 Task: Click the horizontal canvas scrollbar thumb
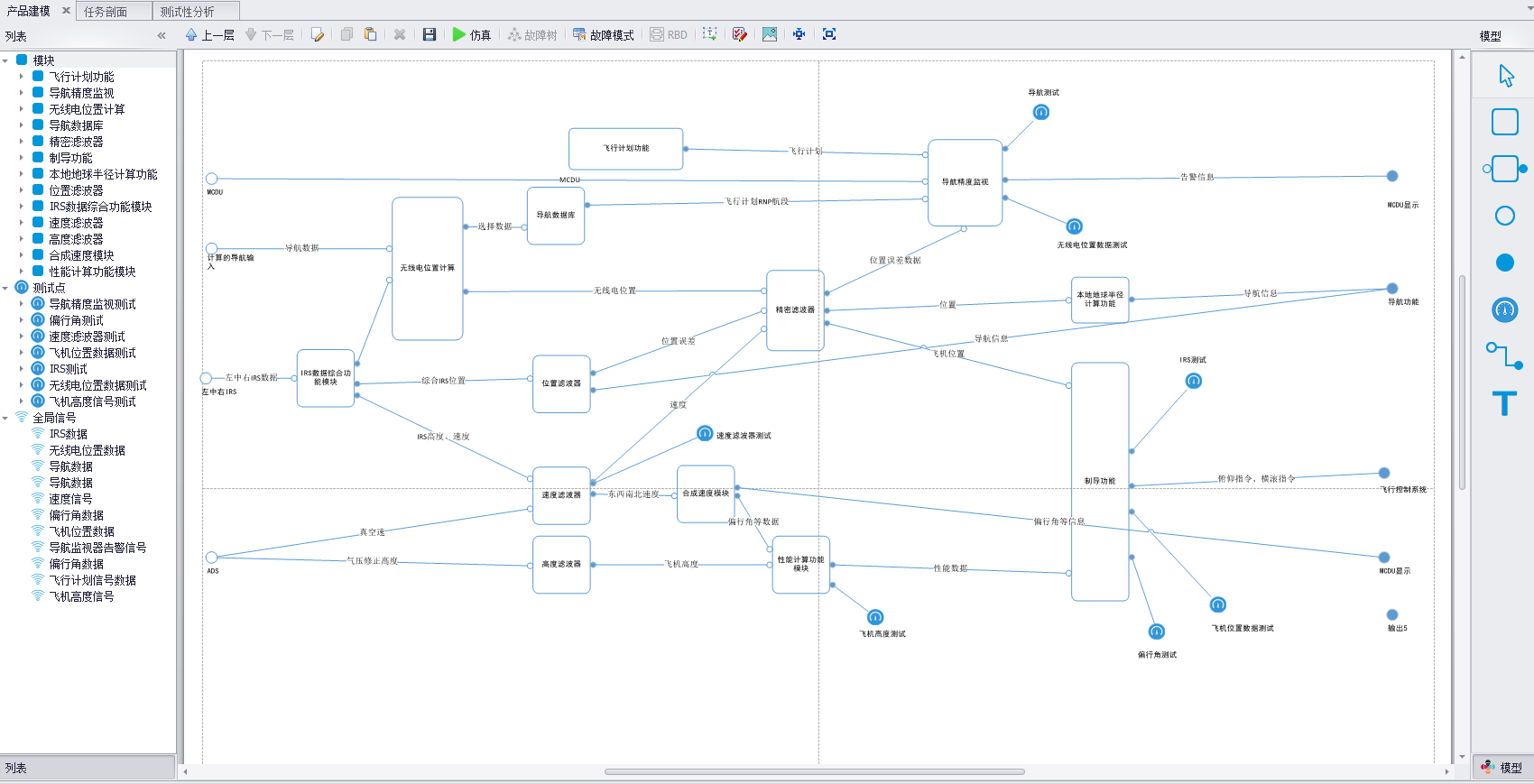(x=814, y=771)
